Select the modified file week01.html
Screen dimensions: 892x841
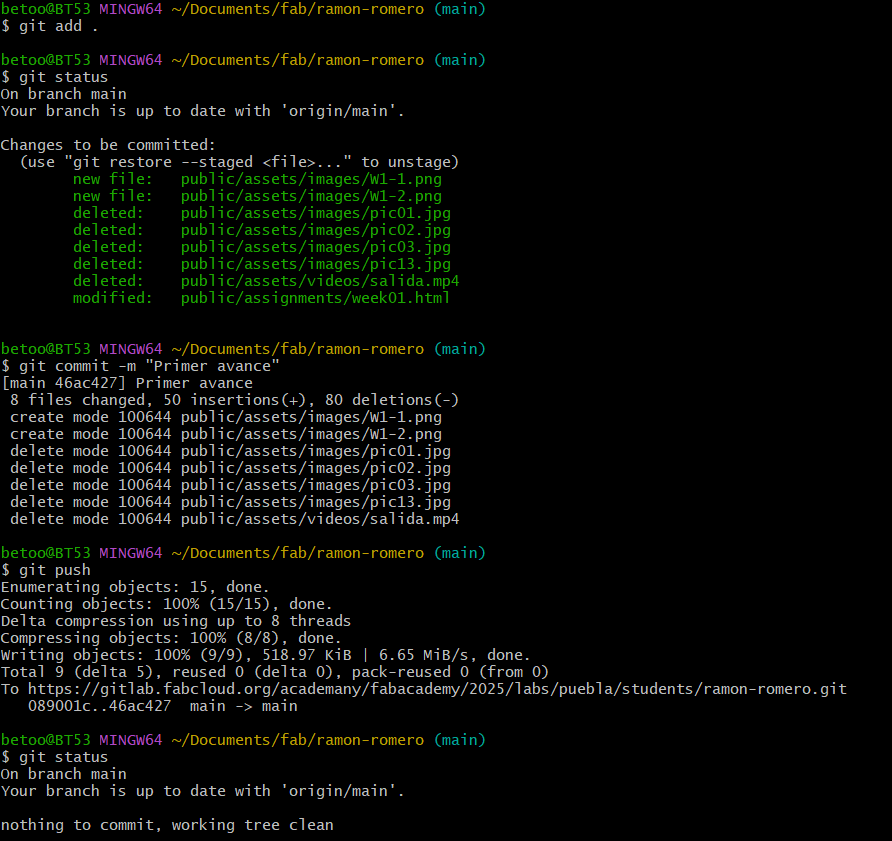pos(314,298)
